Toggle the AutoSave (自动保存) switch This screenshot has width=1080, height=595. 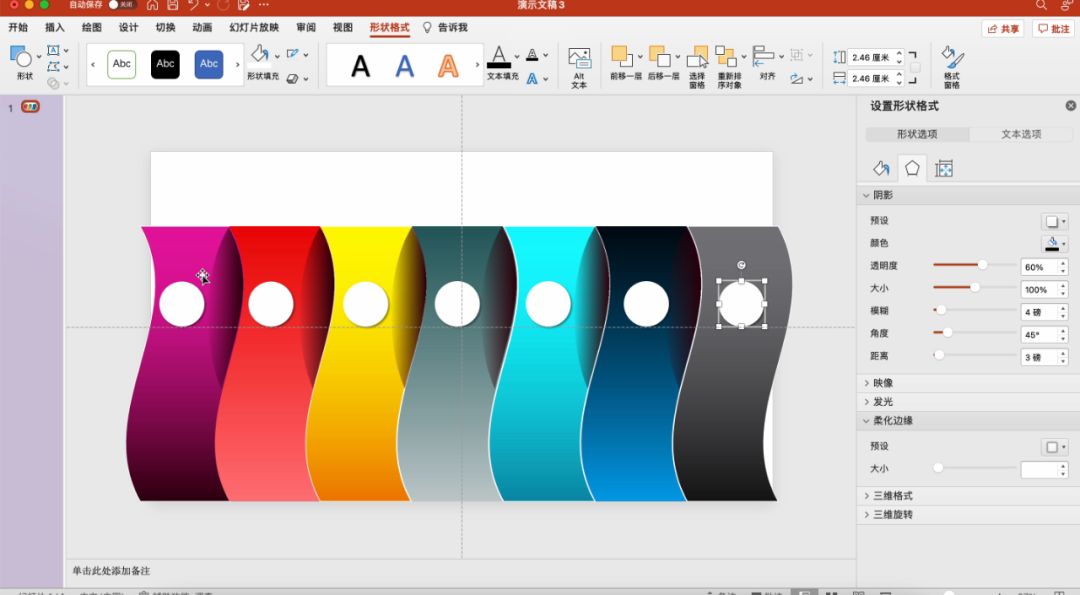coord(120,5)
